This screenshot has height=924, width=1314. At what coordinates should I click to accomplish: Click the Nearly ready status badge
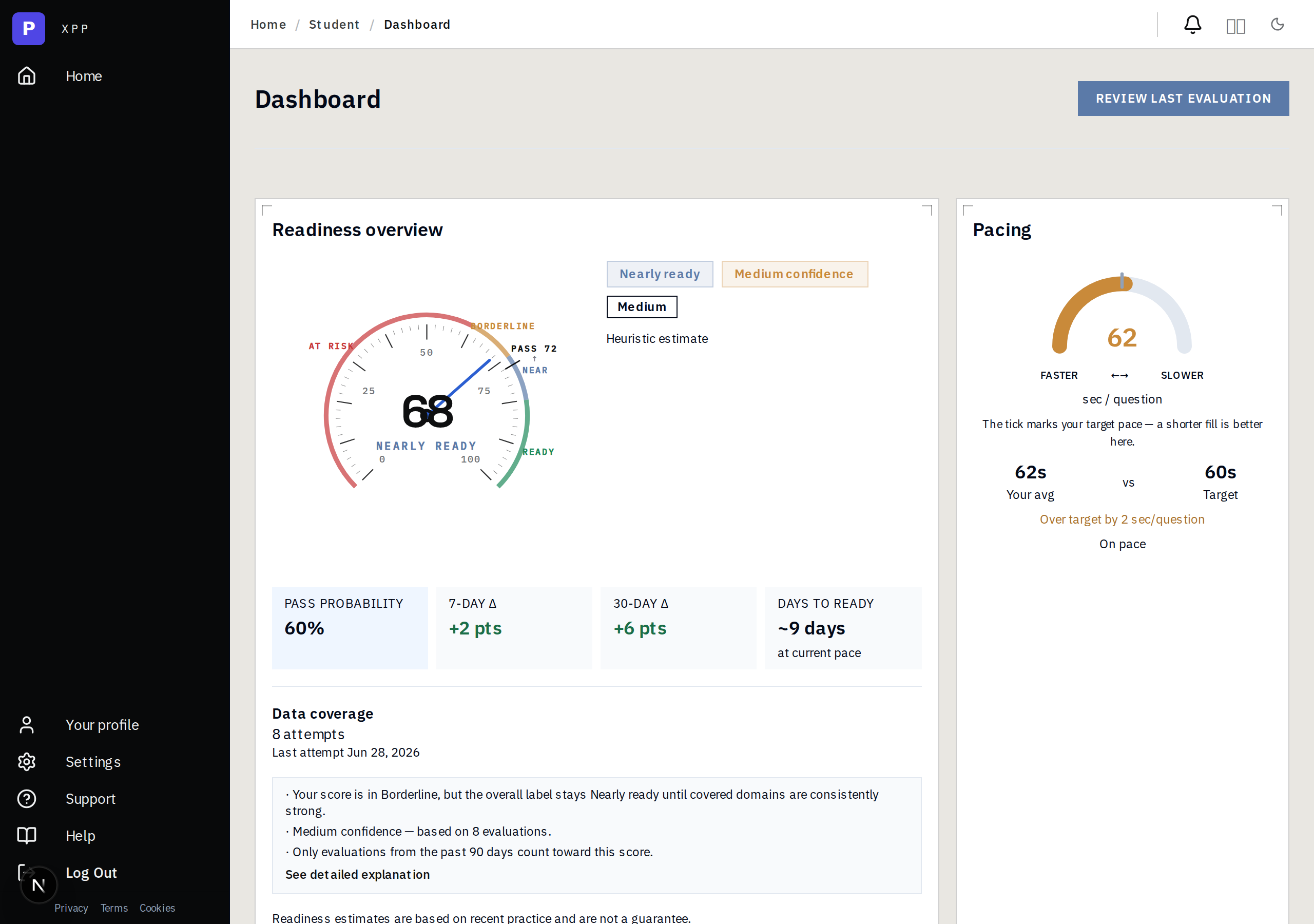[660, 274]
